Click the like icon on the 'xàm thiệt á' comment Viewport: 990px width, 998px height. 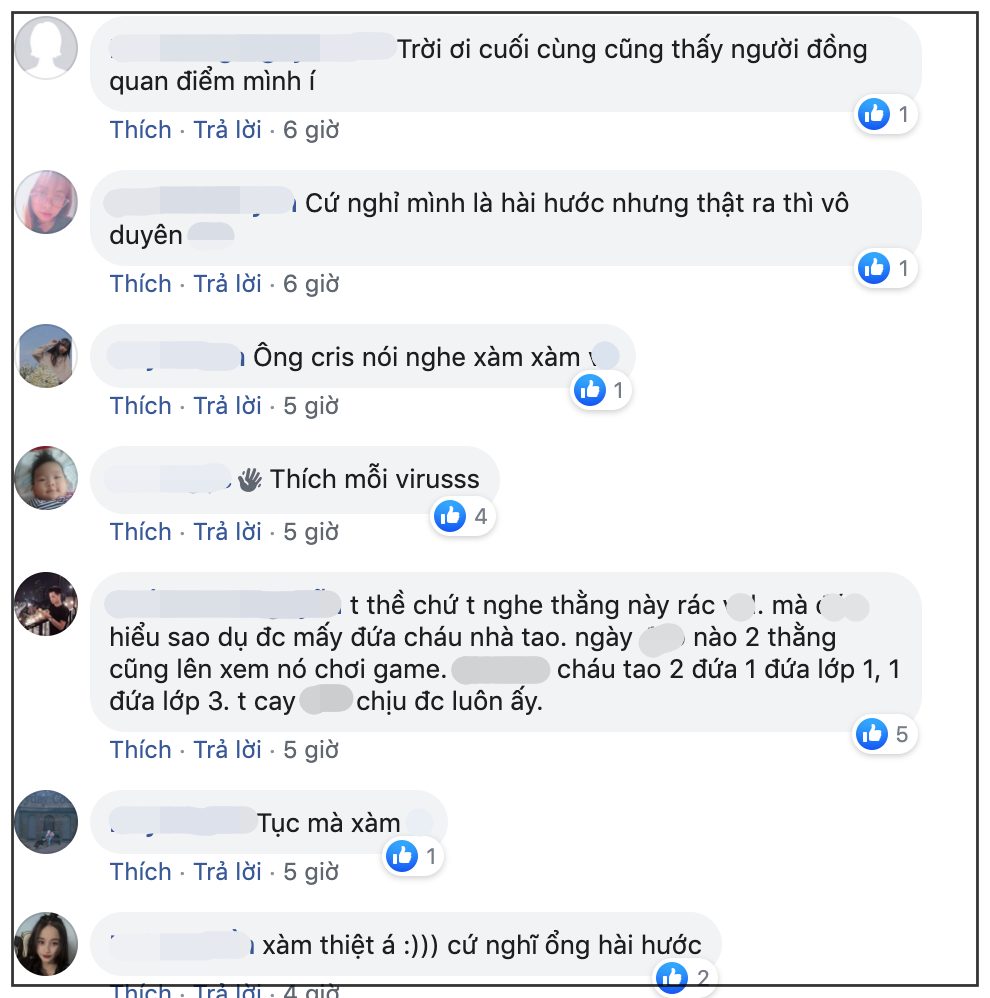point(672,978)
